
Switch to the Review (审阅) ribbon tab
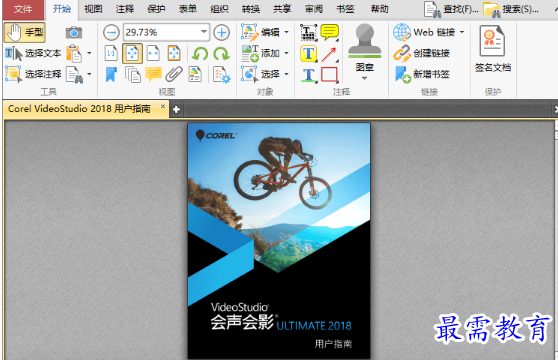tap(314, 9)
